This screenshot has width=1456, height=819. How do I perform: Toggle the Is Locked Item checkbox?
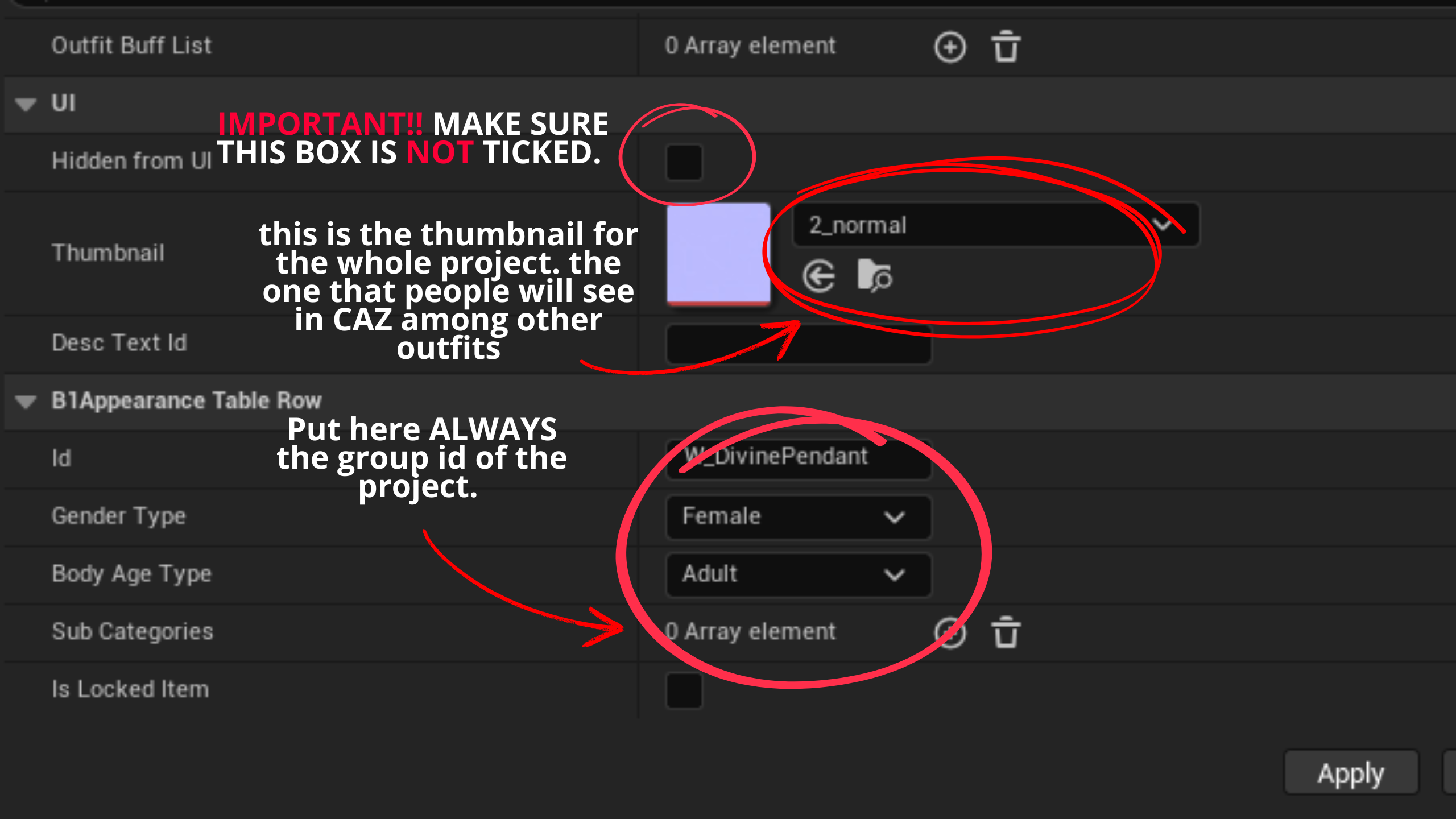[x=684, y=690]
